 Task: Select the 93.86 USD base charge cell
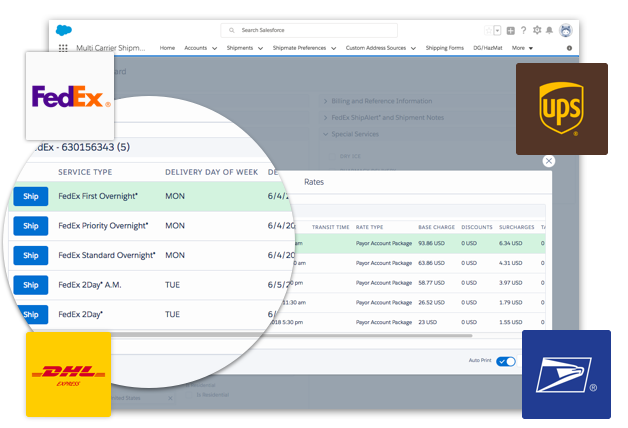431,243
